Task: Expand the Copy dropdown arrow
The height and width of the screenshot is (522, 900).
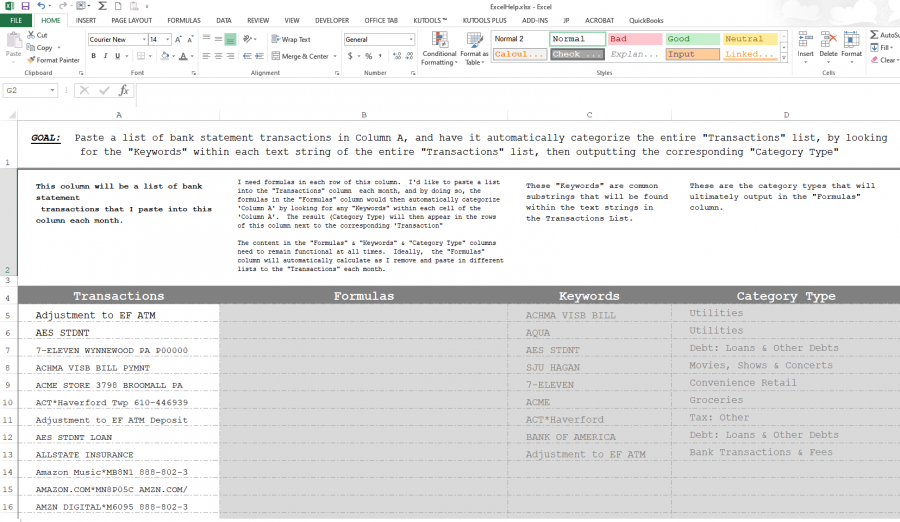Action: pos(59,48)
